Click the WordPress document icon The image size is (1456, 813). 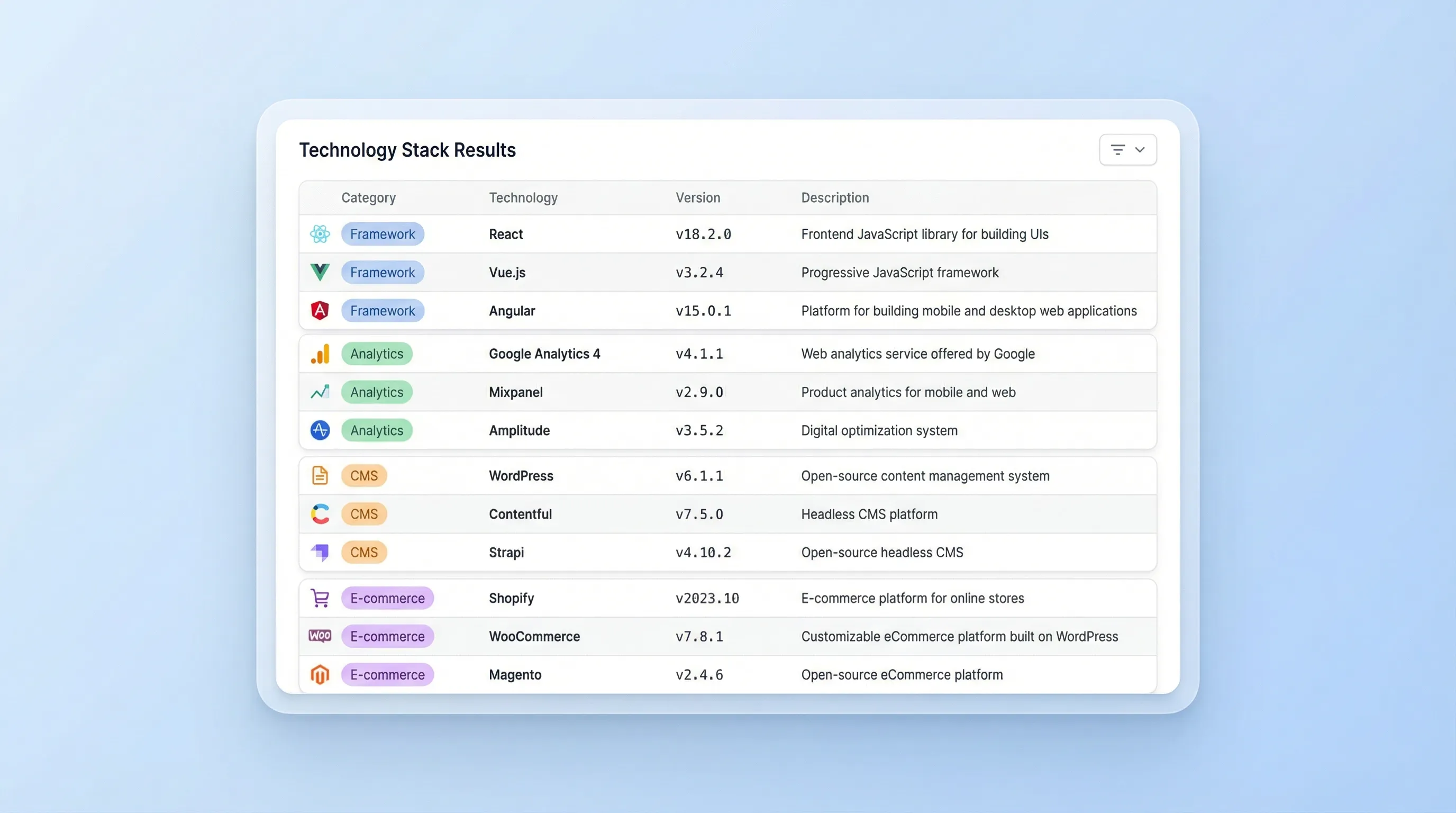[320, 475]
